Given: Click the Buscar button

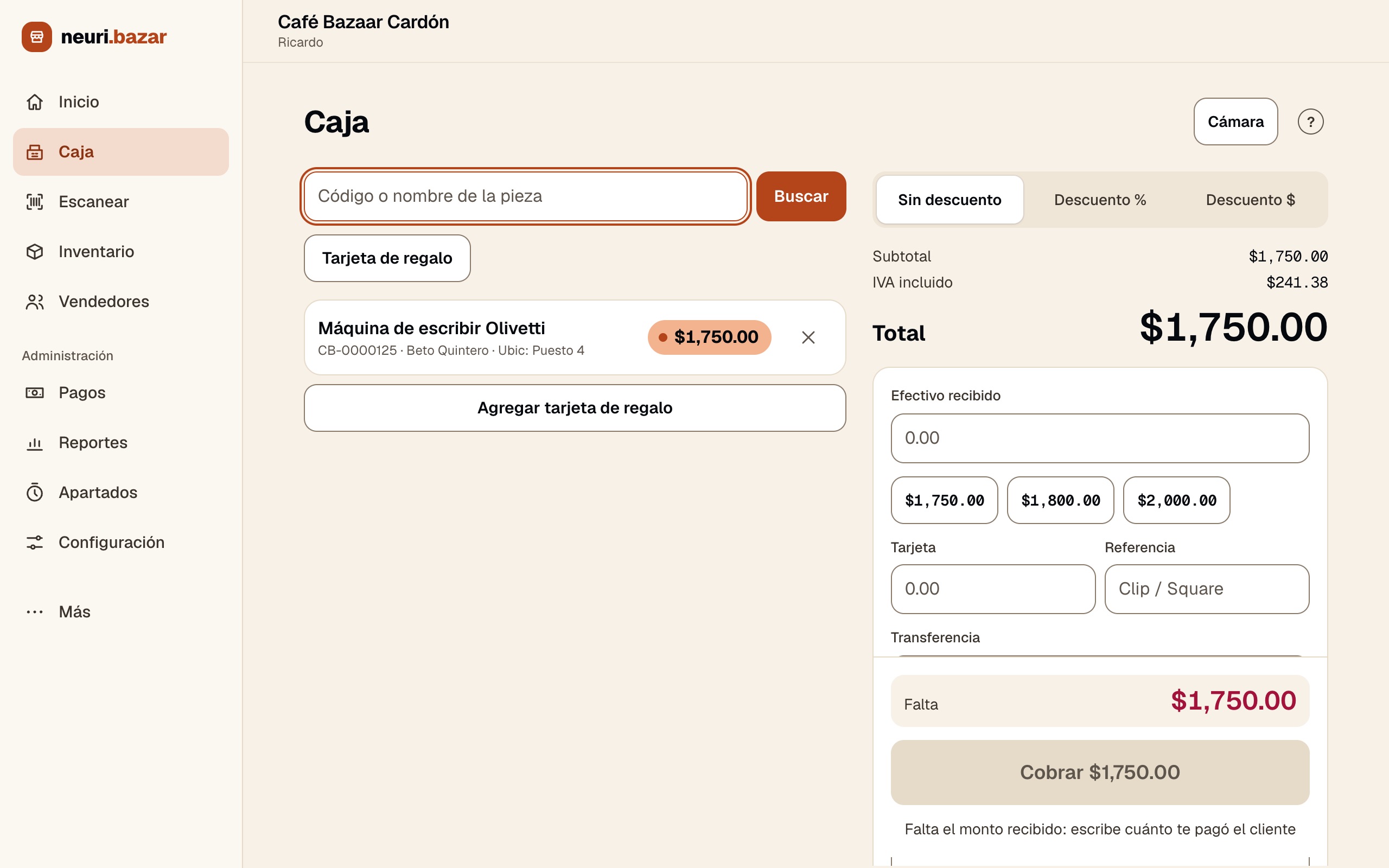Looking at the screenshot, I should coord(801,196).
